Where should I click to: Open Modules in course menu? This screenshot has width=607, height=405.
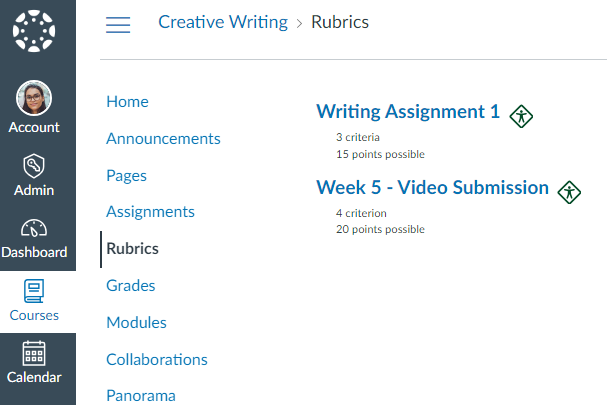pyautogui.click(x=136, y=323)
